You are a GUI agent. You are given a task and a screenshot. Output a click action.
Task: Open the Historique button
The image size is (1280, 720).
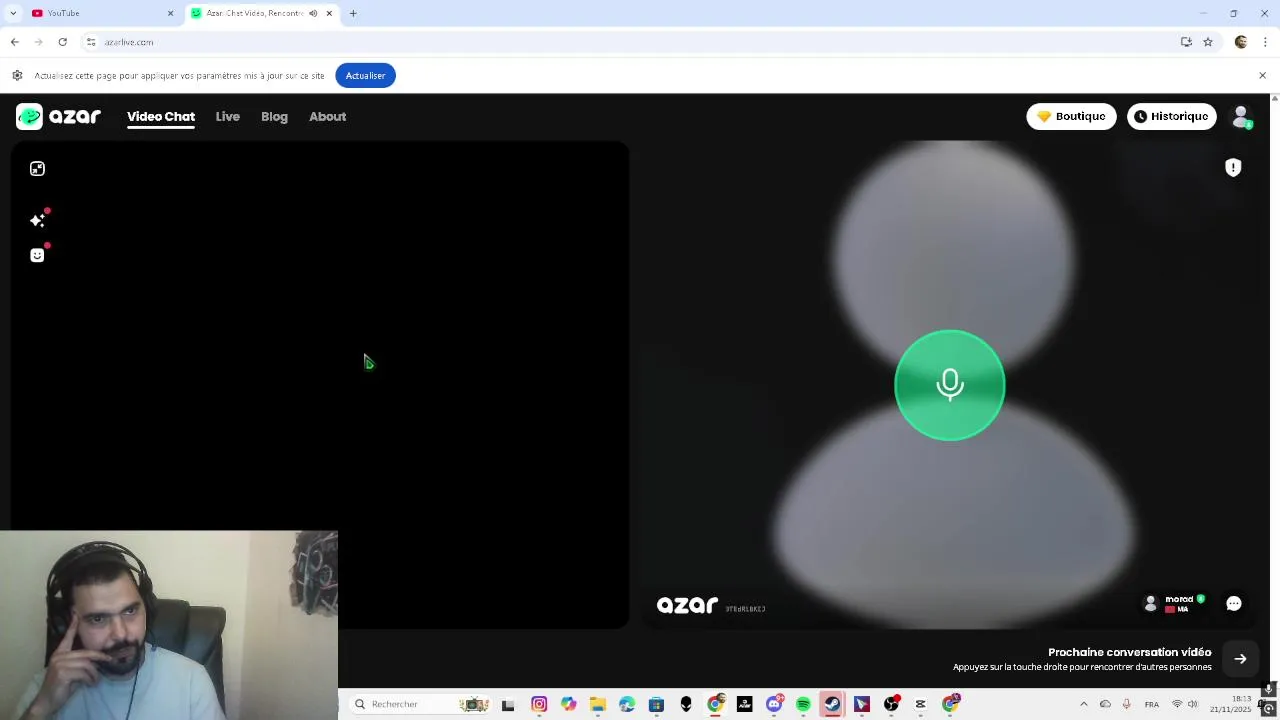pyautogui.click(x=1171, y=117)
